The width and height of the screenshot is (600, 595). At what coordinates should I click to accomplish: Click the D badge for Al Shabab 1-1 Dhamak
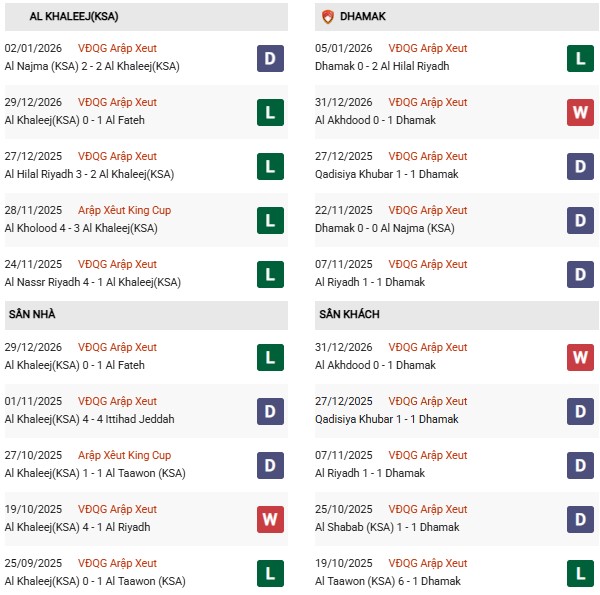pos(580,519)
